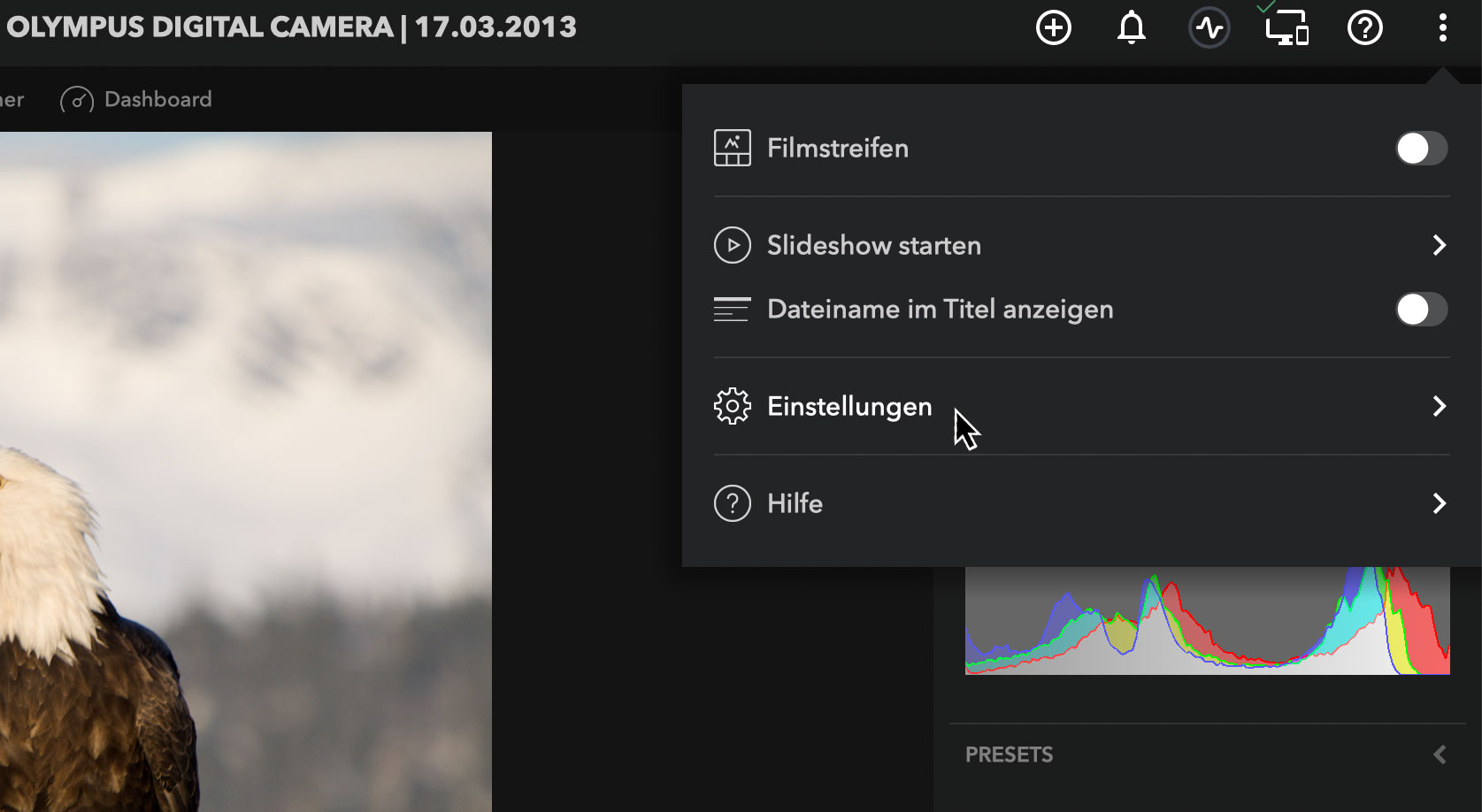The image size is (1482, 812).
Task: Click the Slideshow play circle icon
Action: point(733,245)
